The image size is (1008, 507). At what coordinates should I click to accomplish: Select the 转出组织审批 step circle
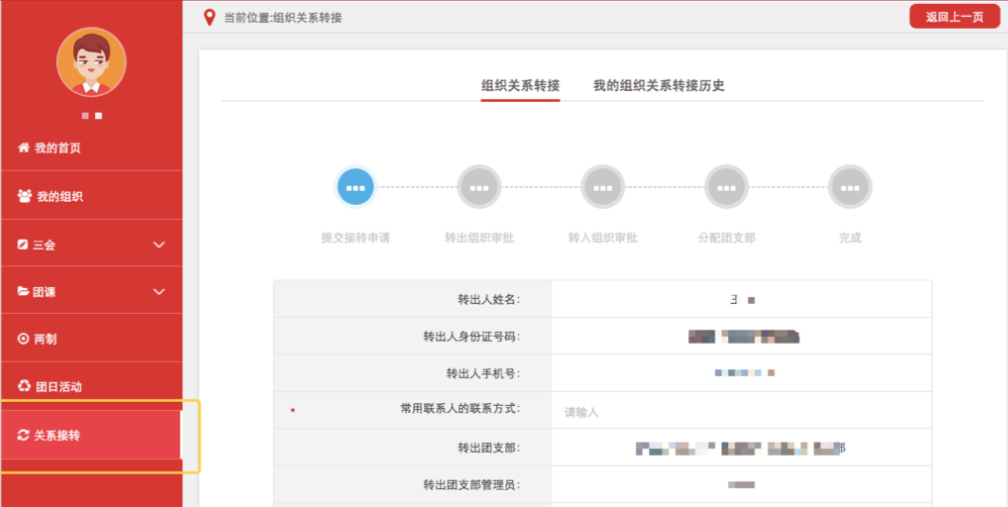coord(479,187)
